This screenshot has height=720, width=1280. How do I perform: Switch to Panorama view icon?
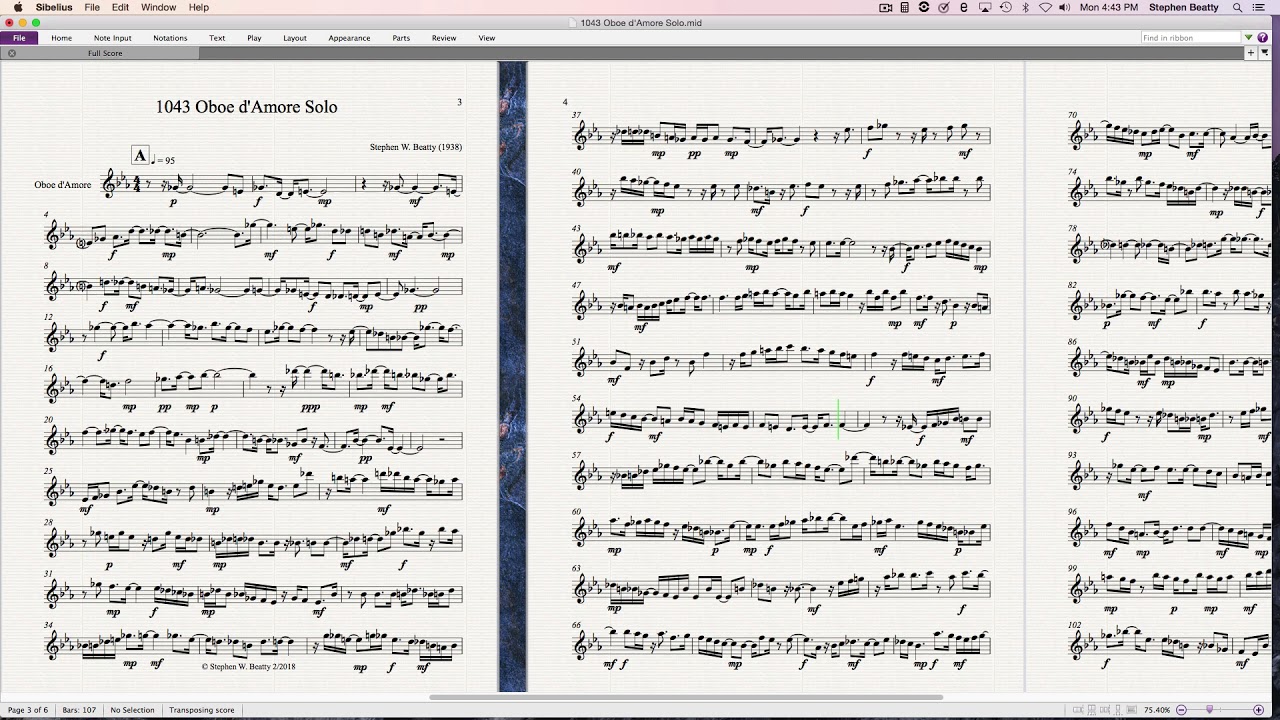pos(1131,710)
